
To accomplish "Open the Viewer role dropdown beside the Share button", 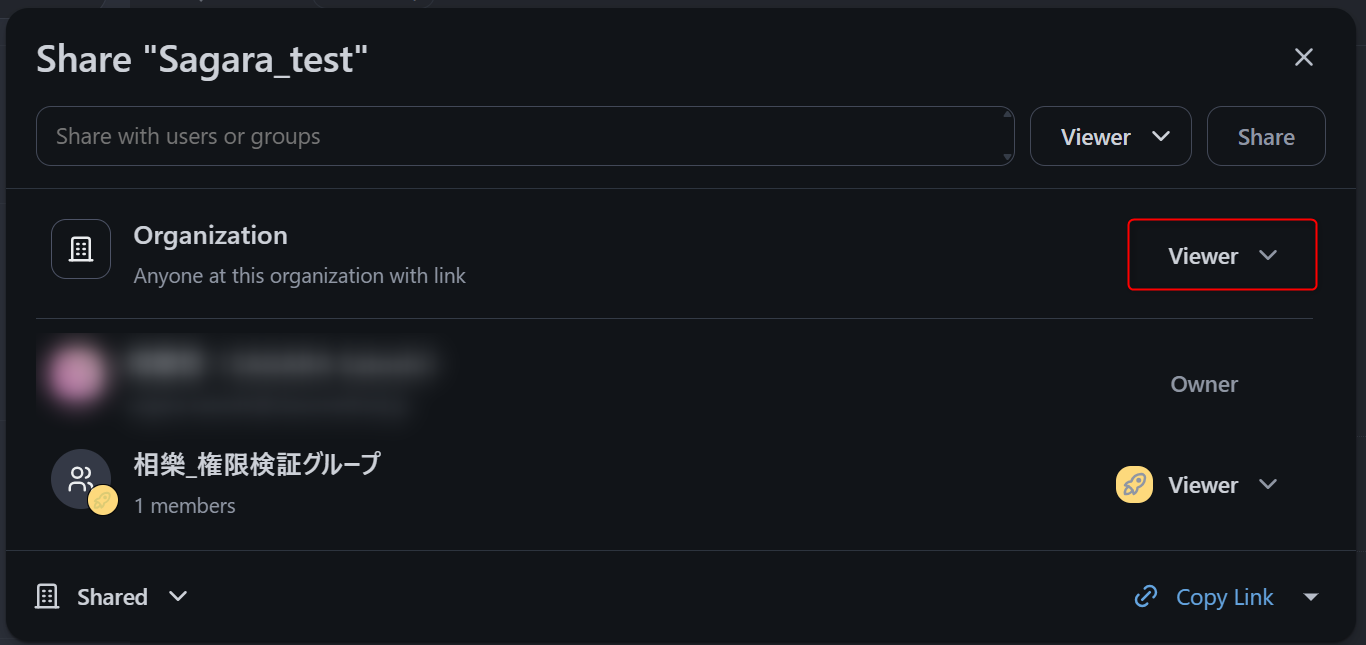I will pyautogui.click(x=1110, y=137).
